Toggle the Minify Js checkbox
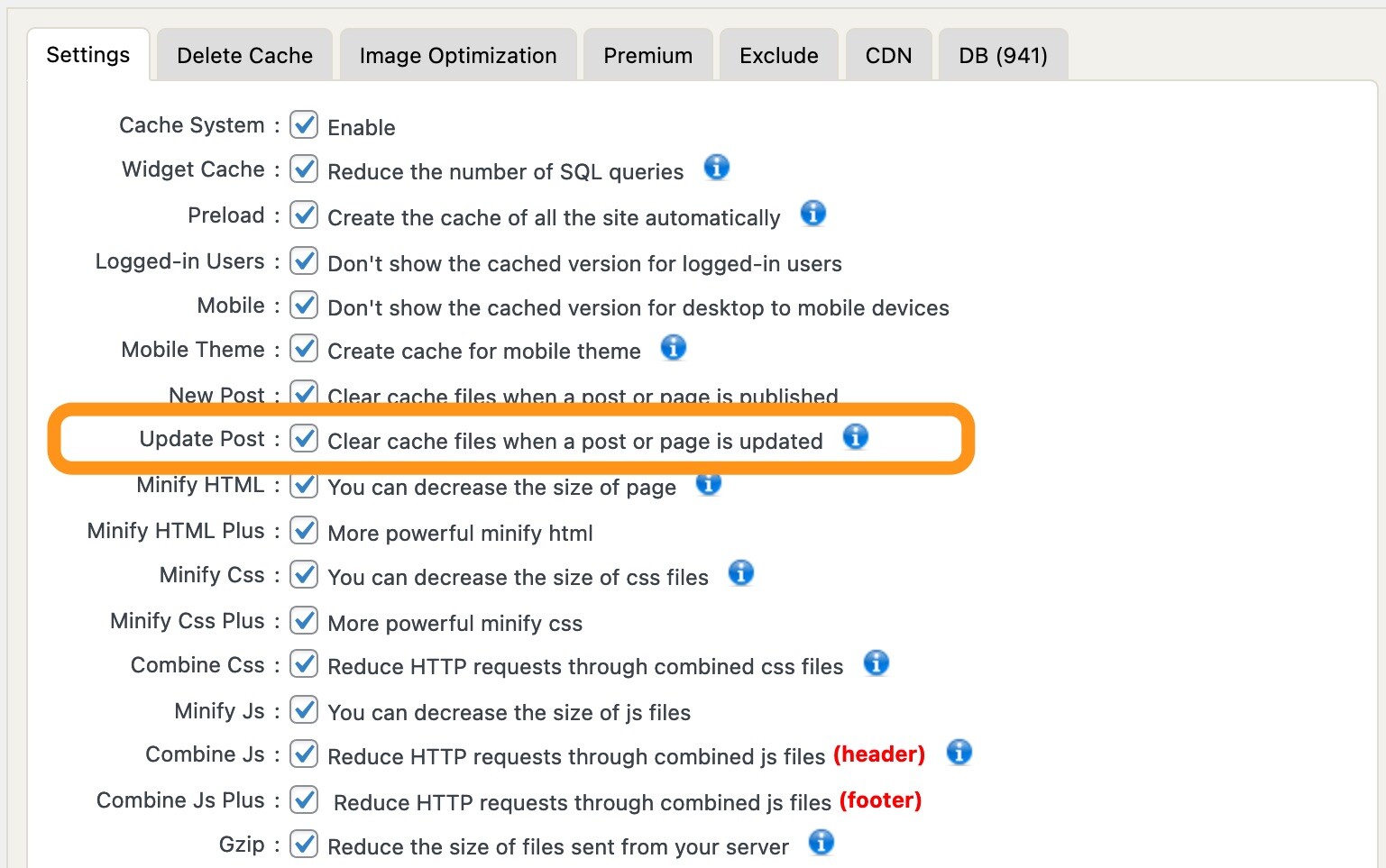Screen dimensions: 1386x868 point(304,710)
